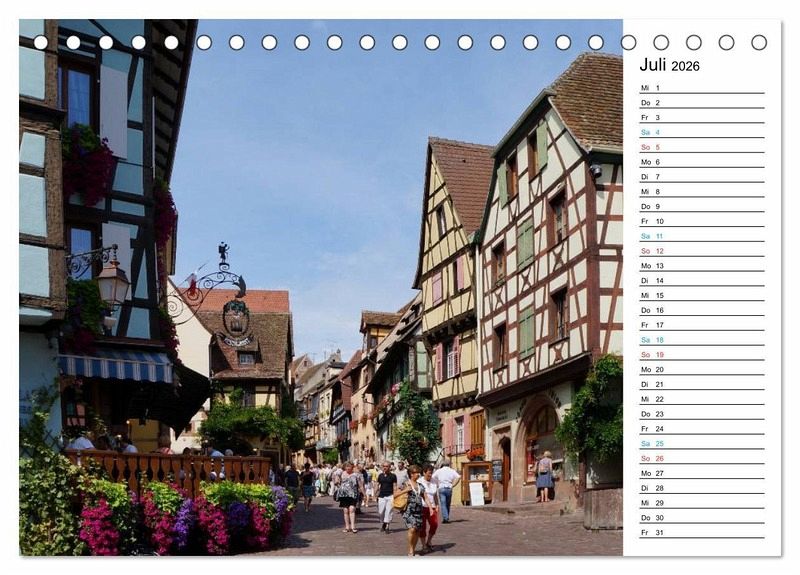
Task: Select the 'So 12' calendar row
Action: pyautogui.click(x=702, y=251)
